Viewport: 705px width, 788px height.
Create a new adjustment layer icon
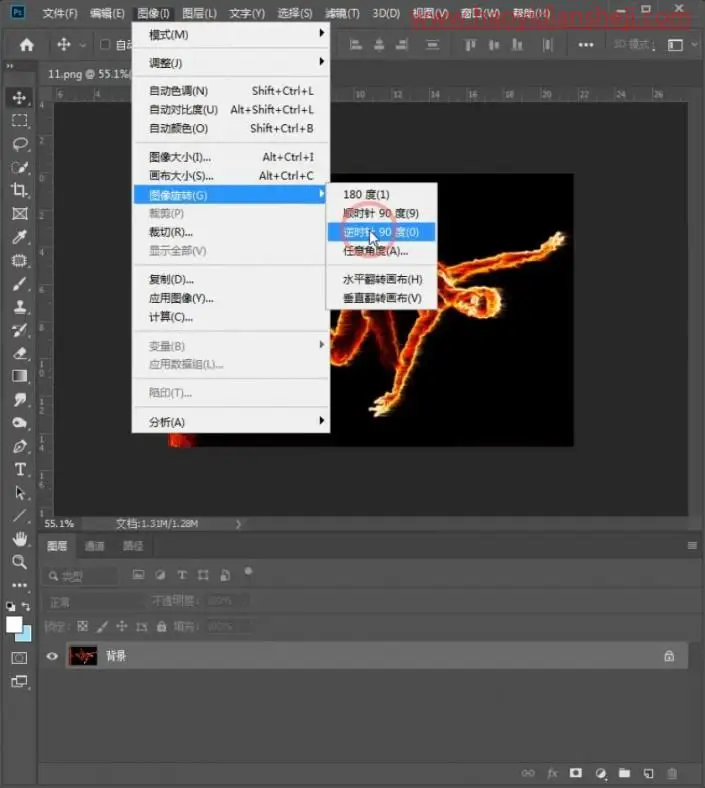(600, 773)
